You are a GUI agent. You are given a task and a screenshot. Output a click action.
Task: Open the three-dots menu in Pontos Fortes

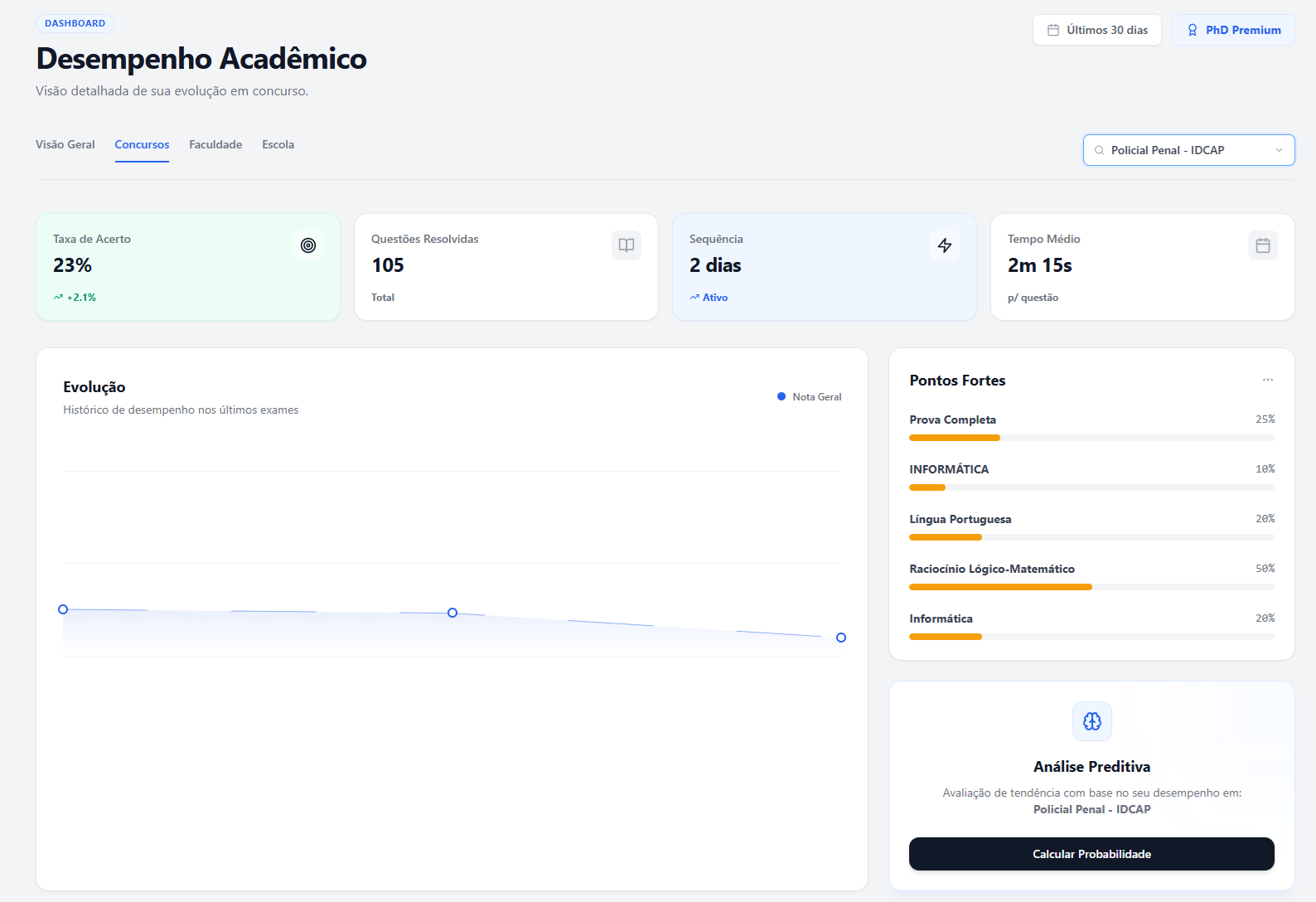1268,380
